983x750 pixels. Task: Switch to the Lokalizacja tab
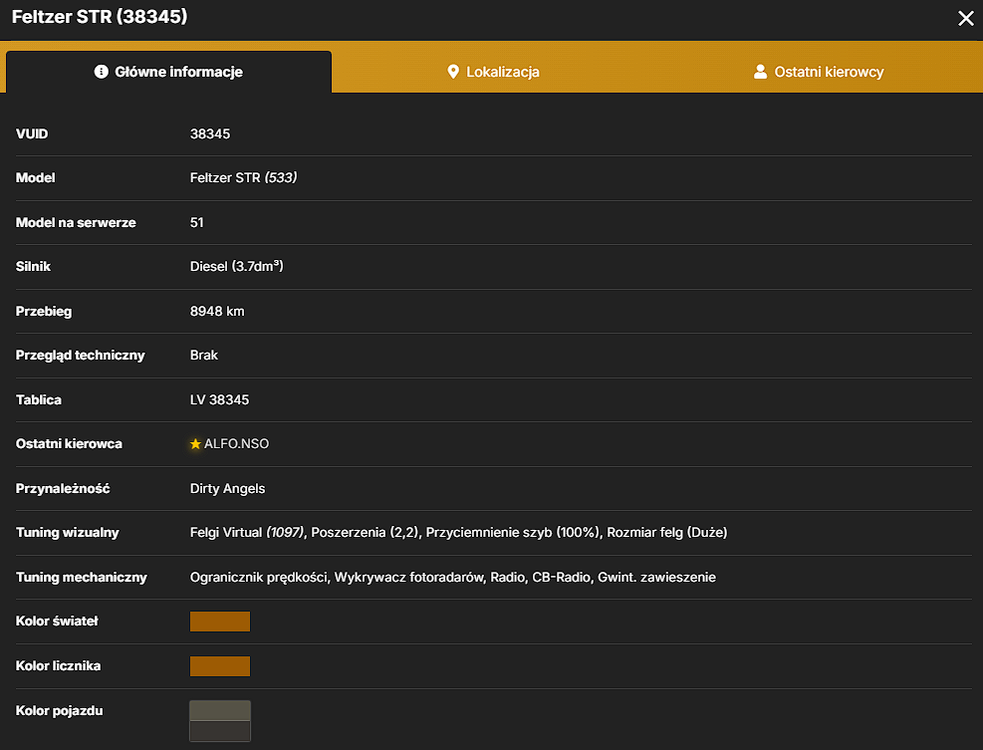click(493, 72)
